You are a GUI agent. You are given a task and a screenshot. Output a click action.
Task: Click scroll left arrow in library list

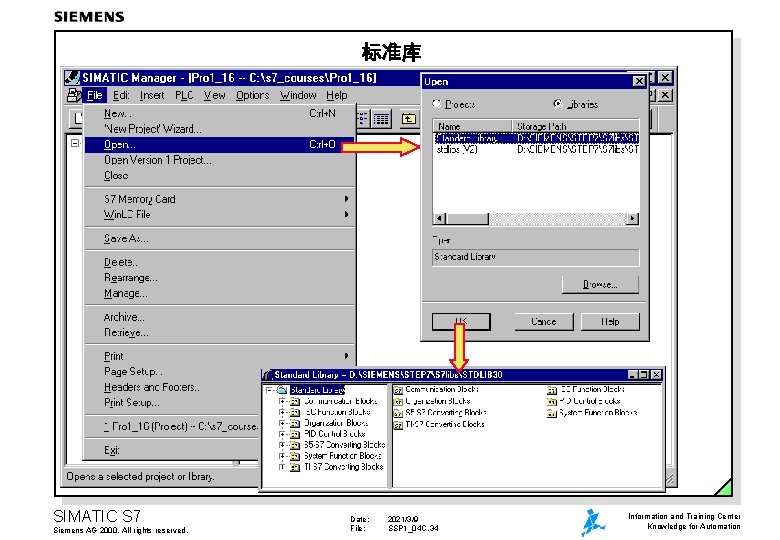click(x=440, y=219)
